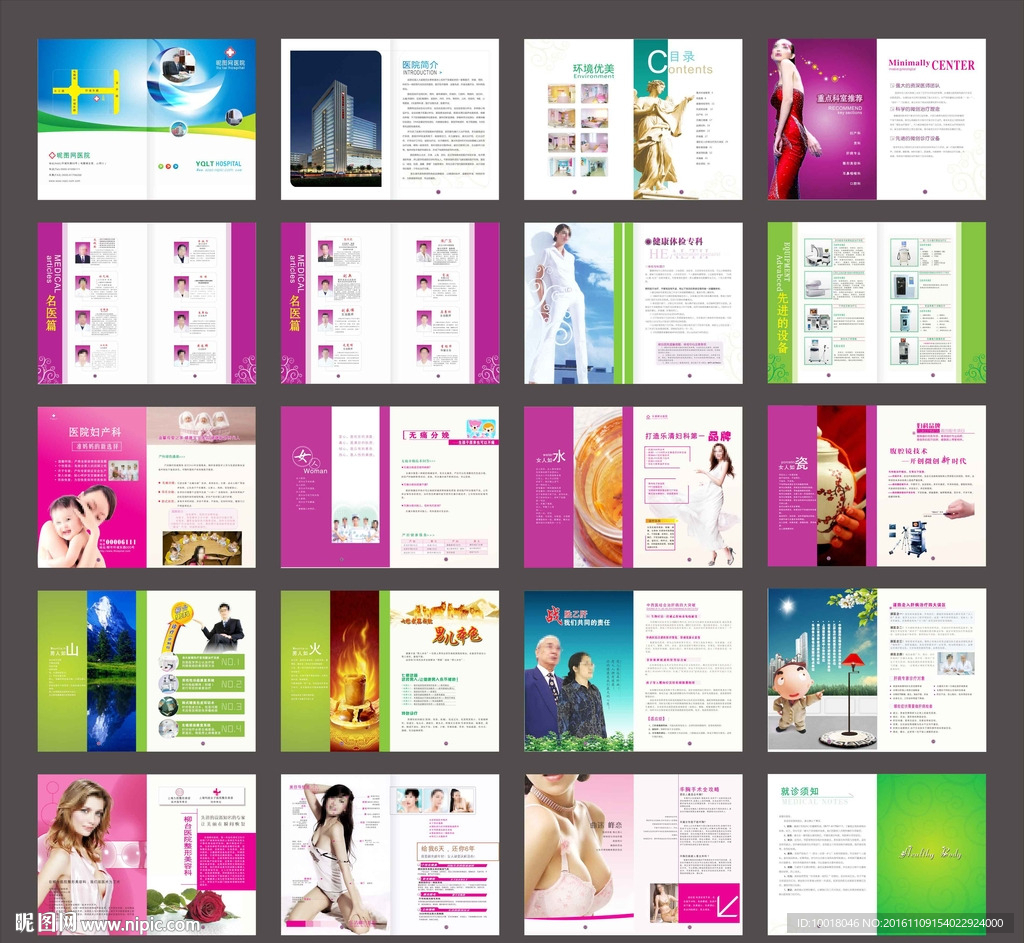Click the green NO.2 bar
1024x943 pixels.
[212, 684]
